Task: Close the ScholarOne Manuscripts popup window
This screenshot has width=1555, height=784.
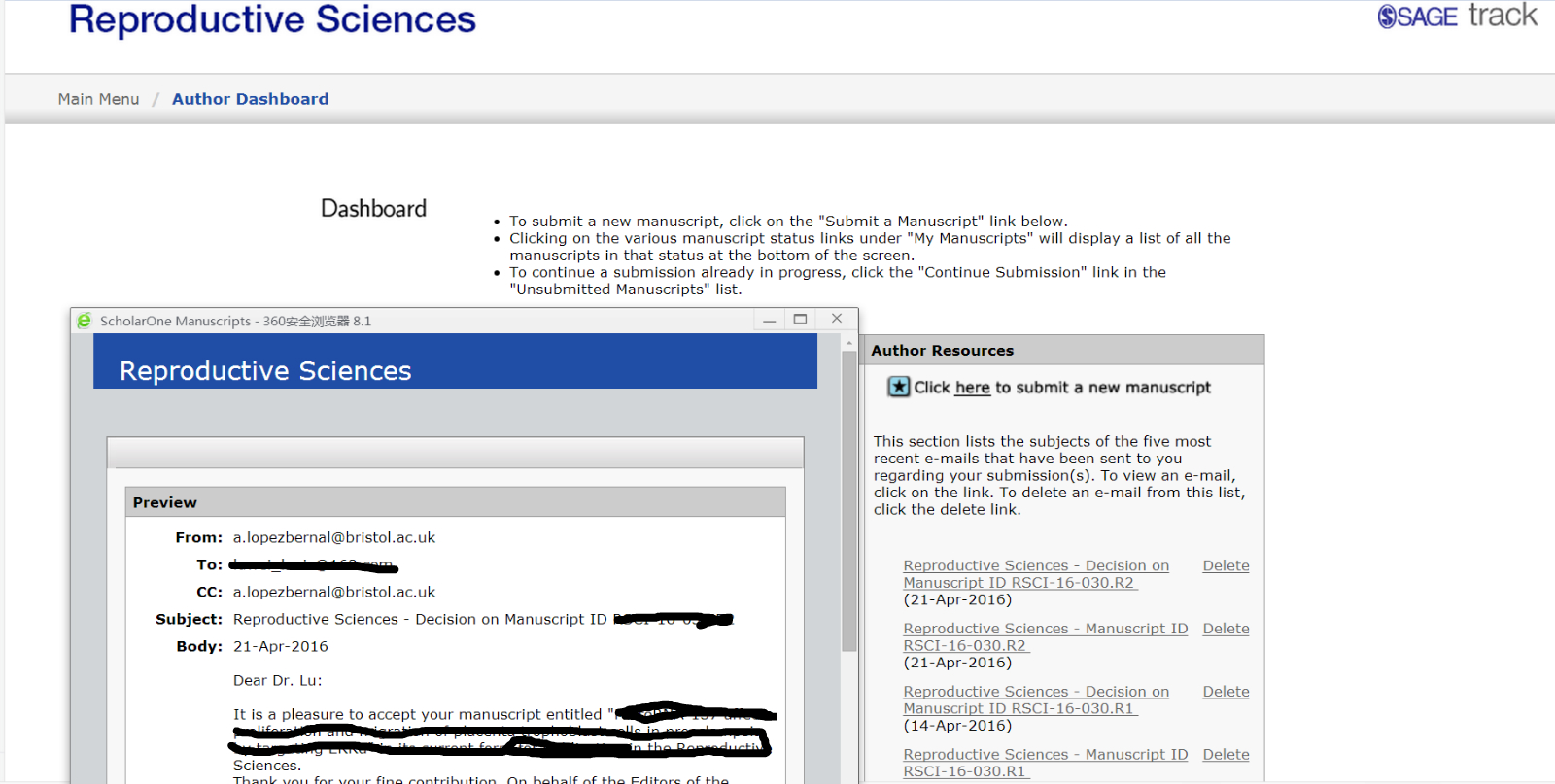Action: pos(837,319)
